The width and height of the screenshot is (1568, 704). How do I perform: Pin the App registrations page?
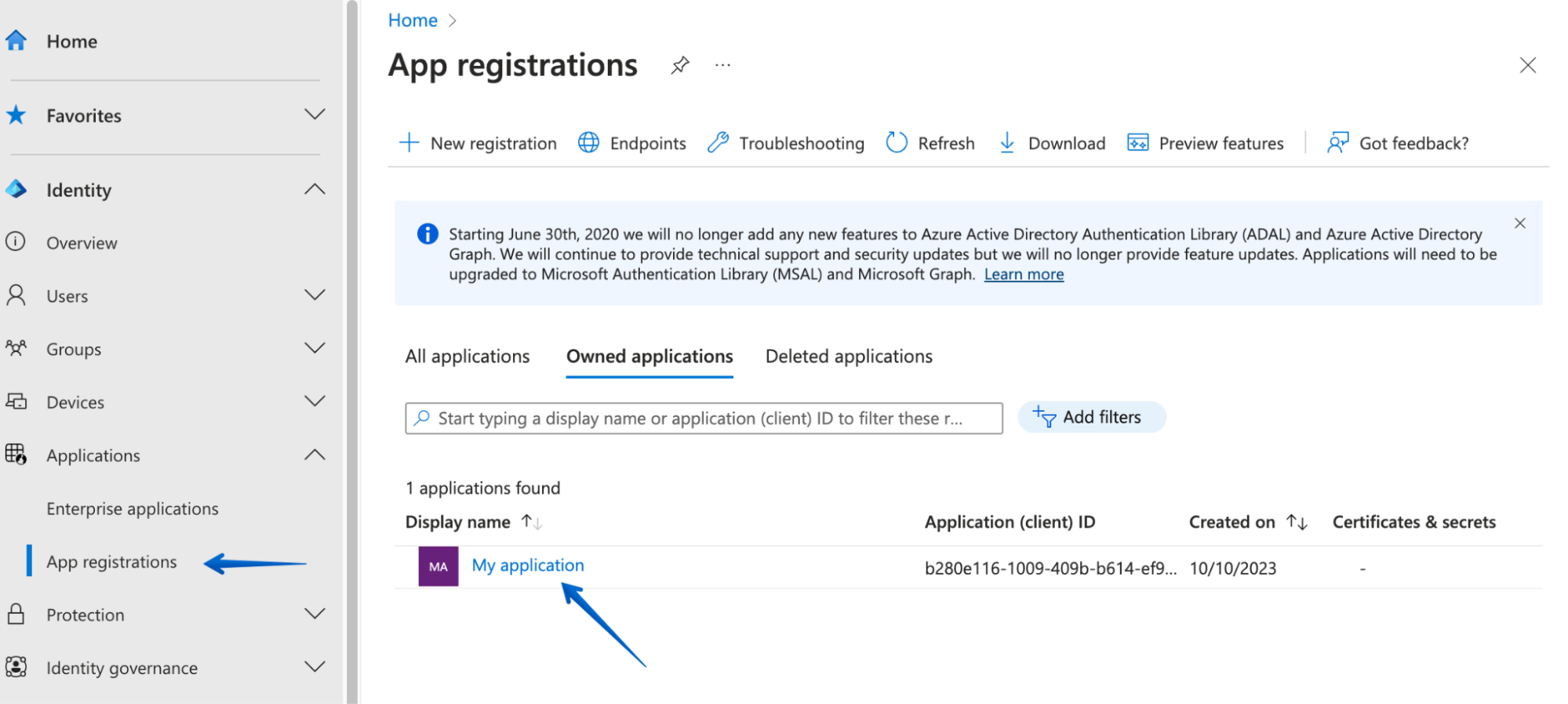pos(680,65)
